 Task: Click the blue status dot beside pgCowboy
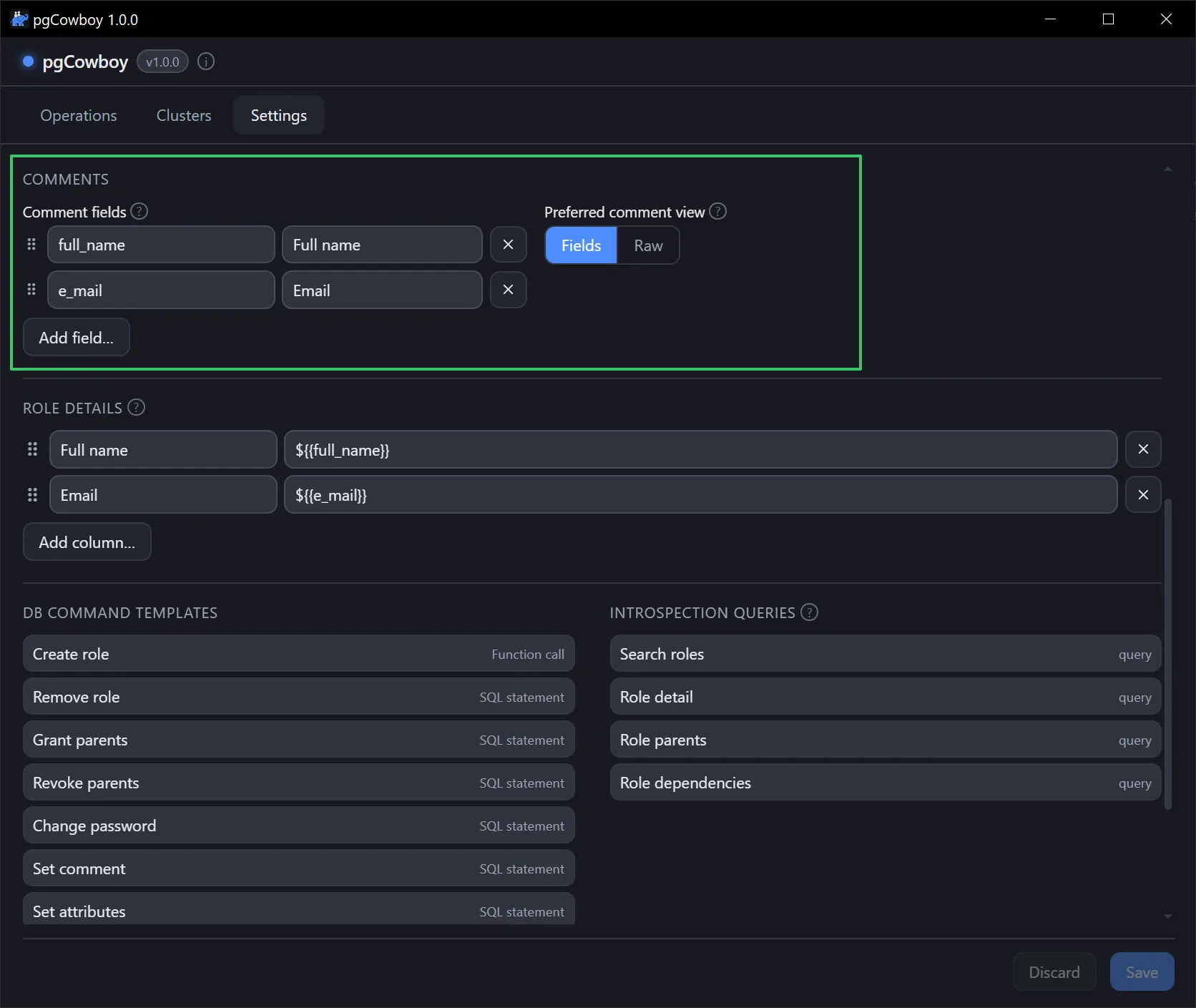(29, 62)
